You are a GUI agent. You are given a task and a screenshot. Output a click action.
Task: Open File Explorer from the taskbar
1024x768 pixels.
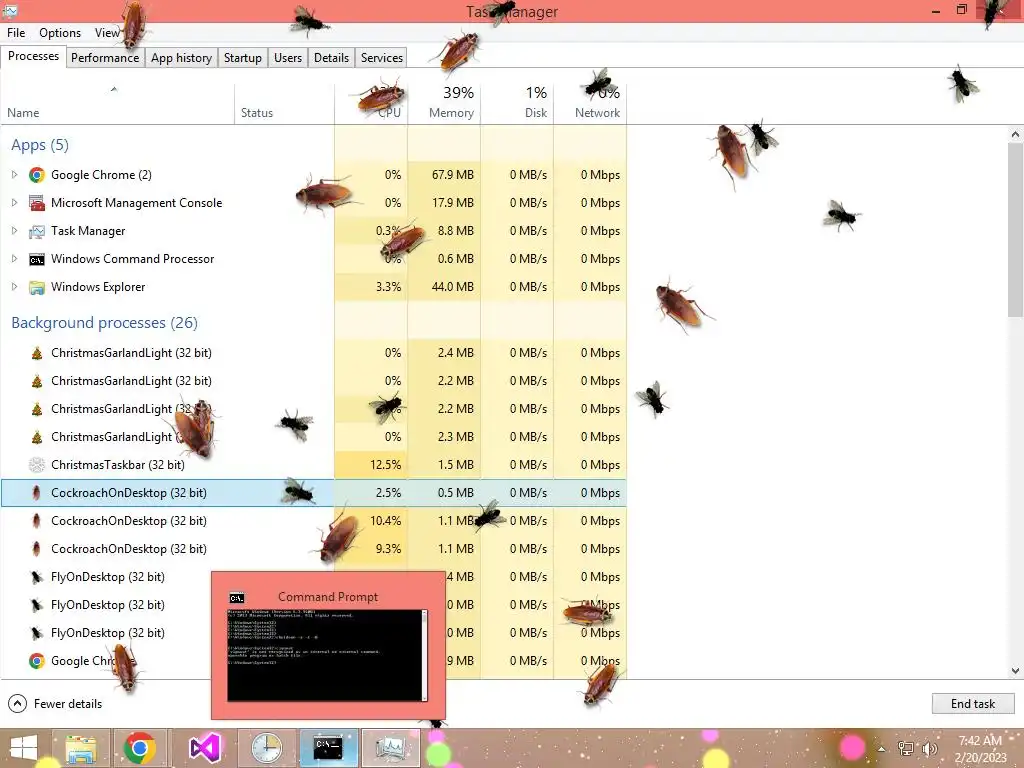tap(80, 748)
